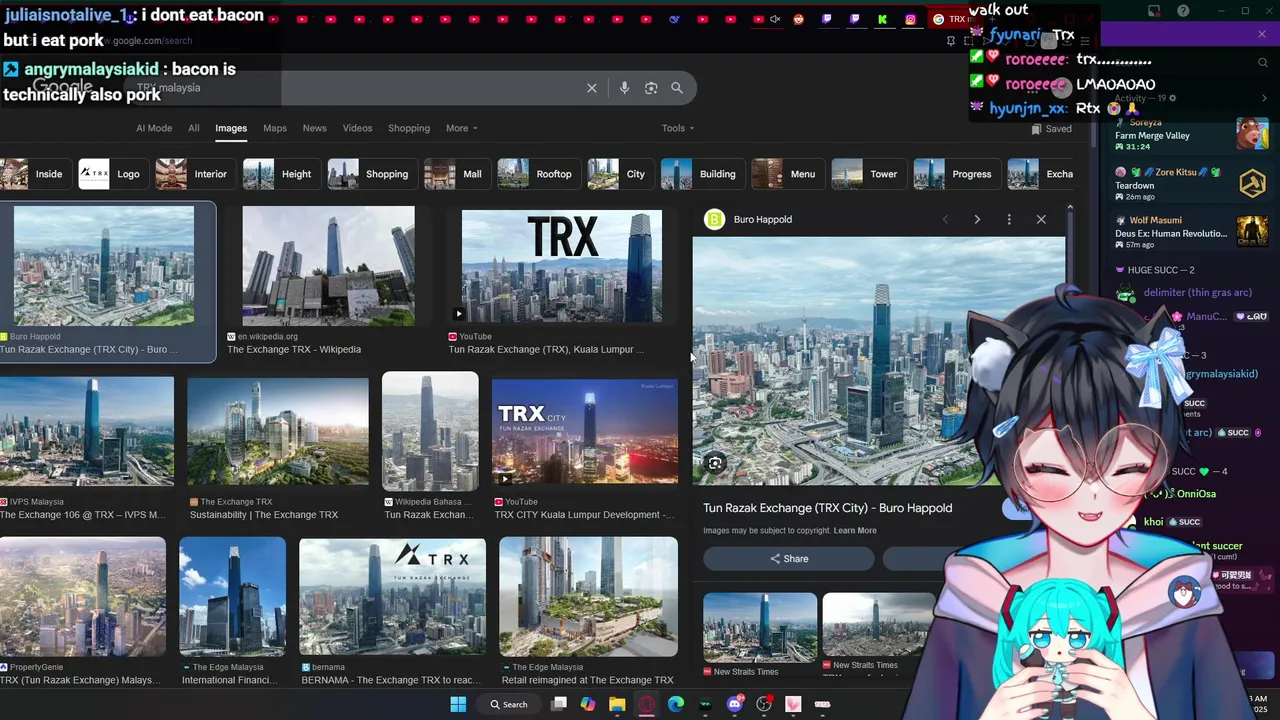Open IVPS Malaysia Exchange 106 image
Image resolution: width=1280 pixels, height=720 pixels.
coord(87,432)
